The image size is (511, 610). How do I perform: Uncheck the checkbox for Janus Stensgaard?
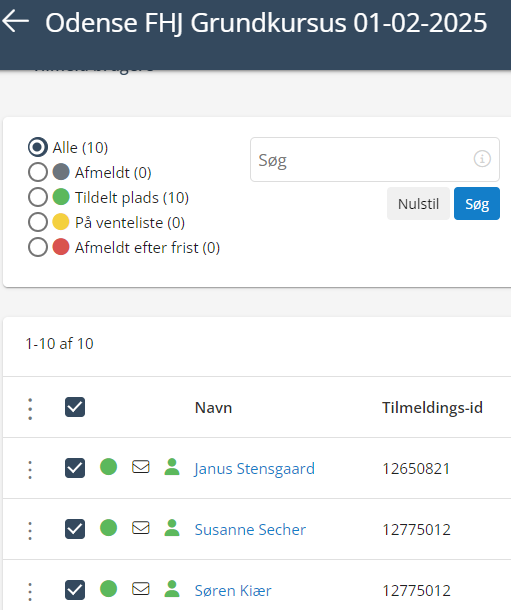pyautogui.click(x=75, y=468)
